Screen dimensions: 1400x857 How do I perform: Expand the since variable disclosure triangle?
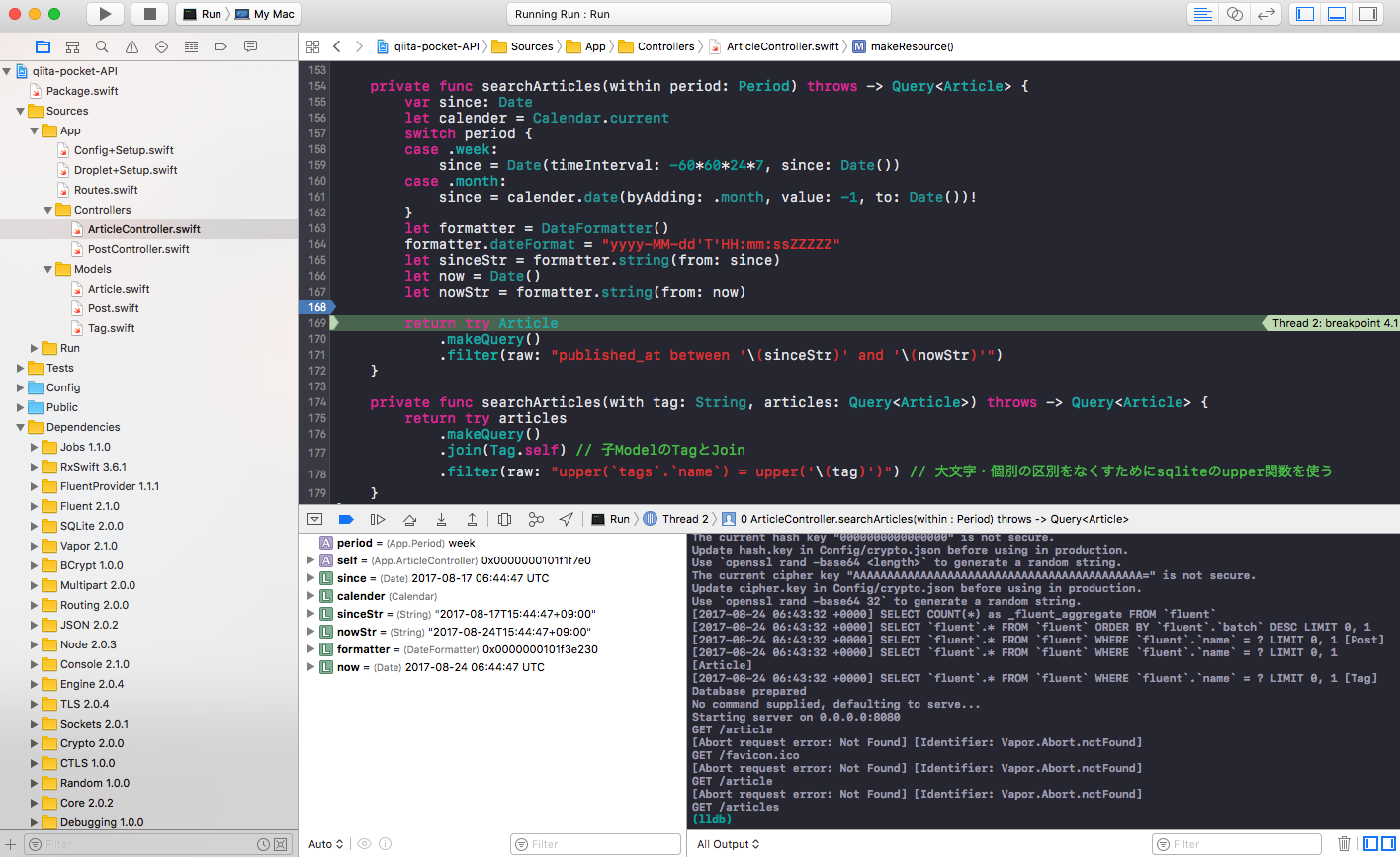311,578
